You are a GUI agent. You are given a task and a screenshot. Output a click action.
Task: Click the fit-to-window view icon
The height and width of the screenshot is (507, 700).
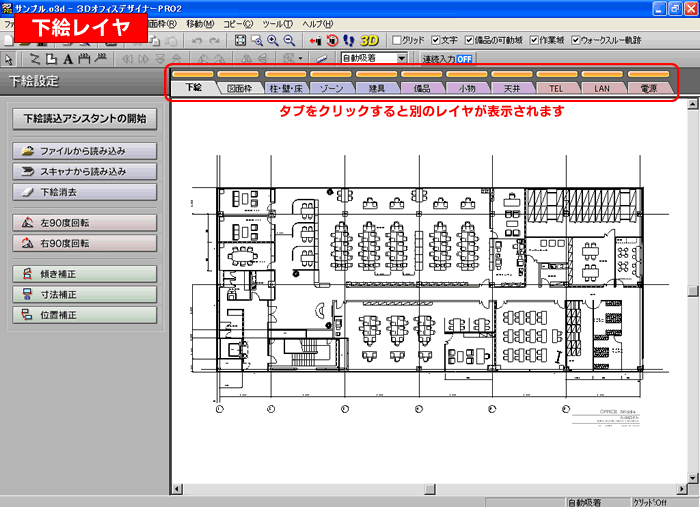tap(240, 40)
